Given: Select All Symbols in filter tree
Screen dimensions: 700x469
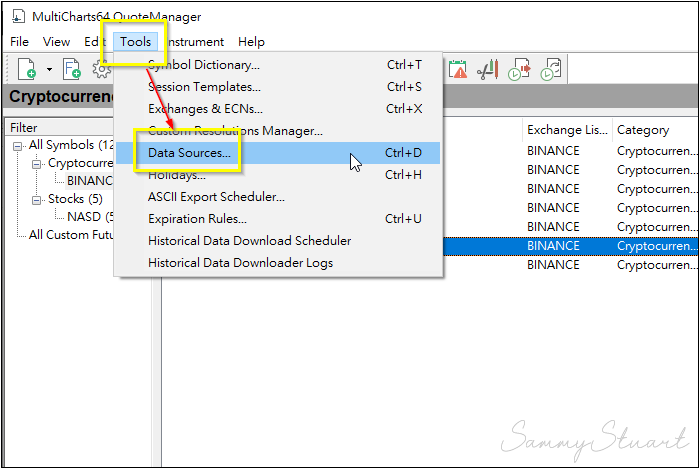Looking at the screenshot, I should (x=71, y=145).
